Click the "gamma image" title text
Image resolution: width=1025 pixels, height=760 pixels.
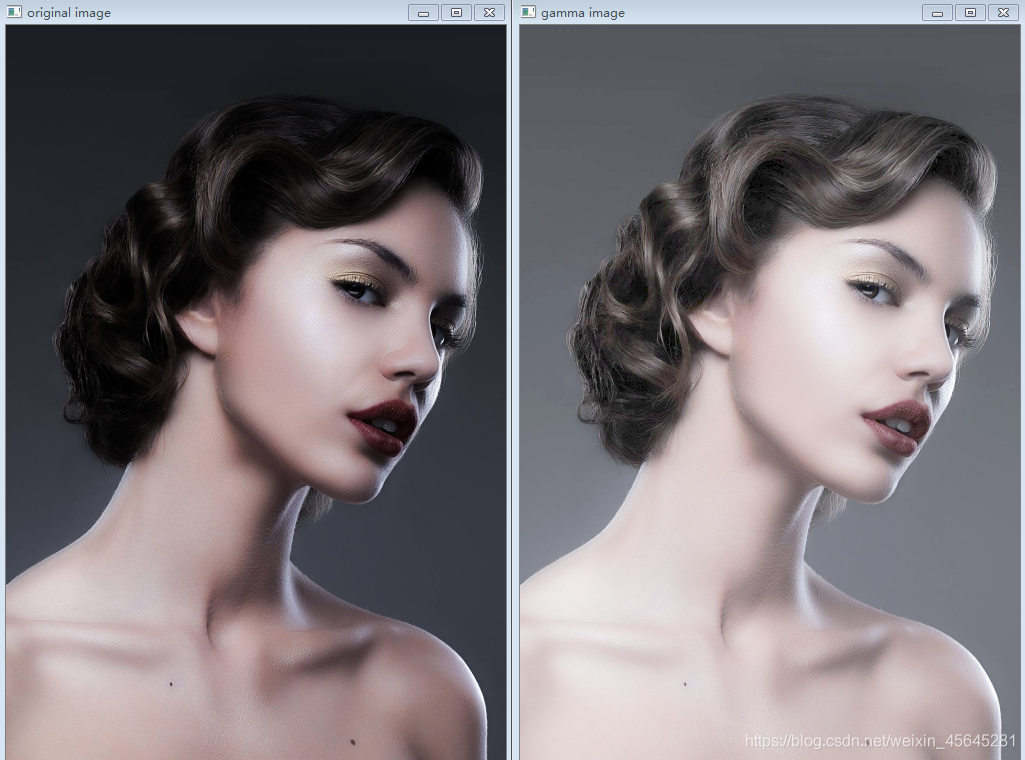(582, 13)
